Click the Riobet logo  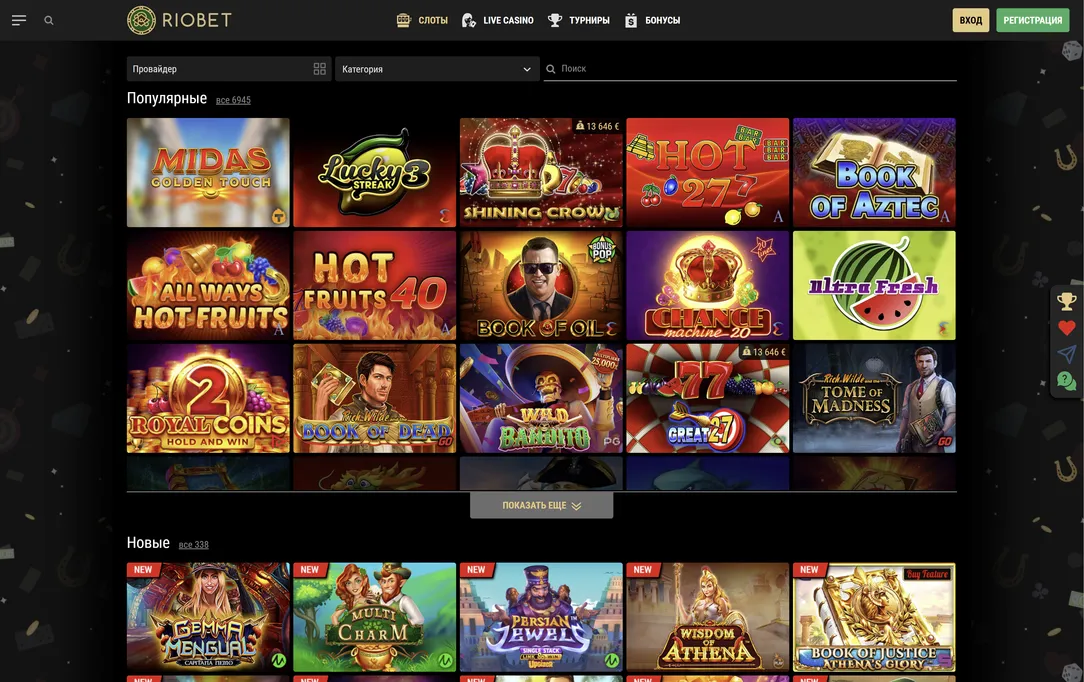pyautogui.click(x=180, y=20)
